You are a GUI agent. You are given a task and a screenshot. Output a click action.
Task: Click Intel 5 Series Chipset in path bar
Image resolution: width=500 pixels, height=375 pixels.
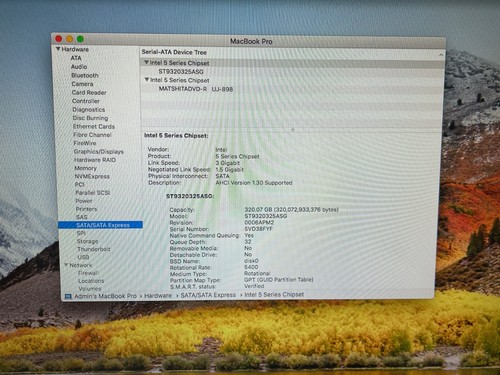tap(274, 294)
